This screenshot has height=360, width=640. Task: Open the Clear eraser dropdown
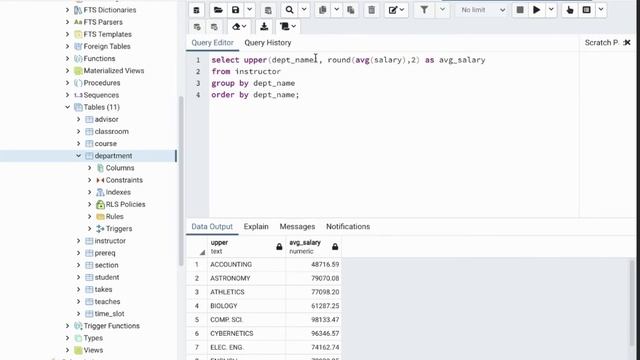click(239, 27)
